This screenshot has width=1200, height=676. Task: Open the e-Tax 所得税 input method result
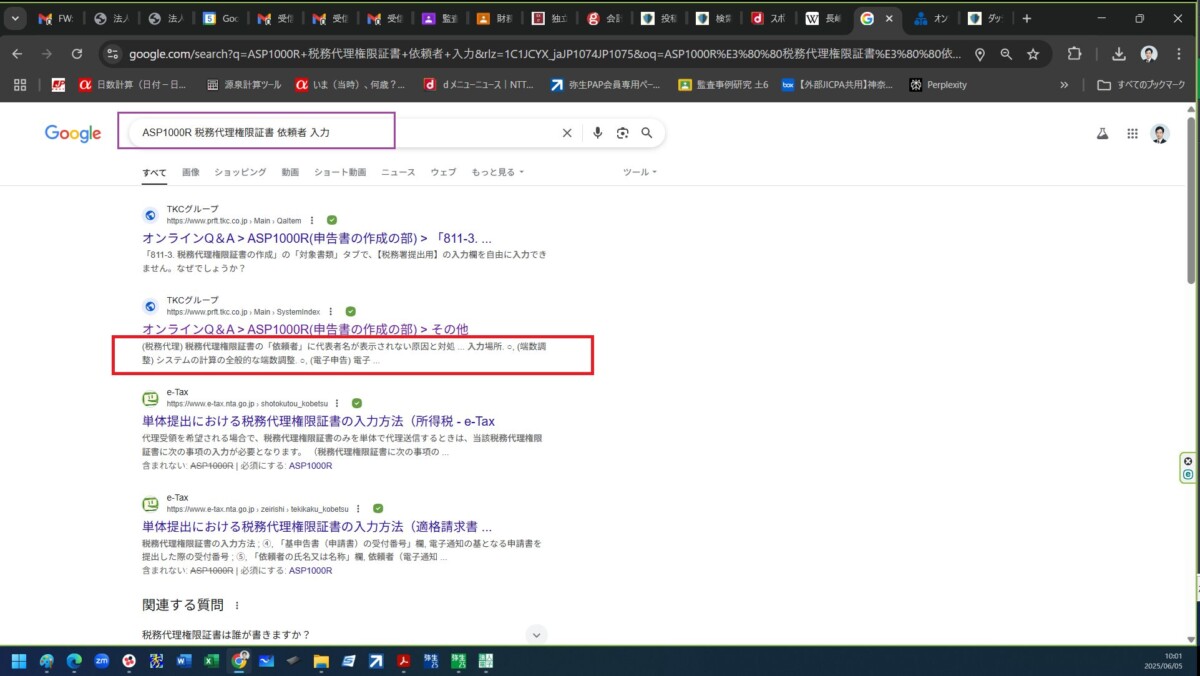click(318, 421)
